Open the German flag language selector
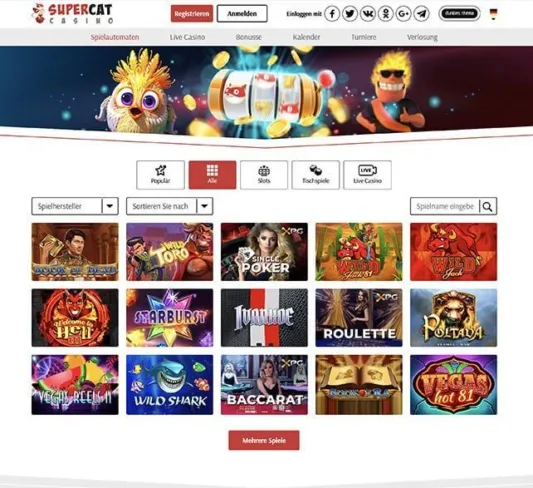This screenshot has width=533, height=488. click(x=493, y=14)
